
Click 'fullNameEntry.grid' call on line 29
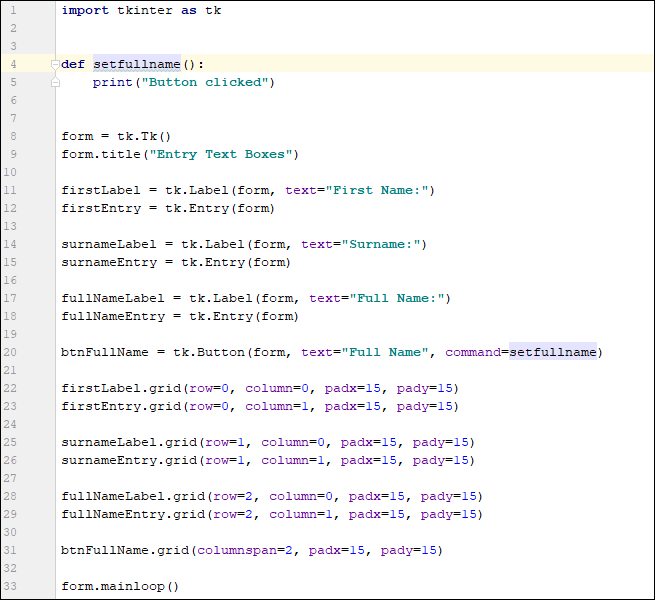click(x=133, y=514)
